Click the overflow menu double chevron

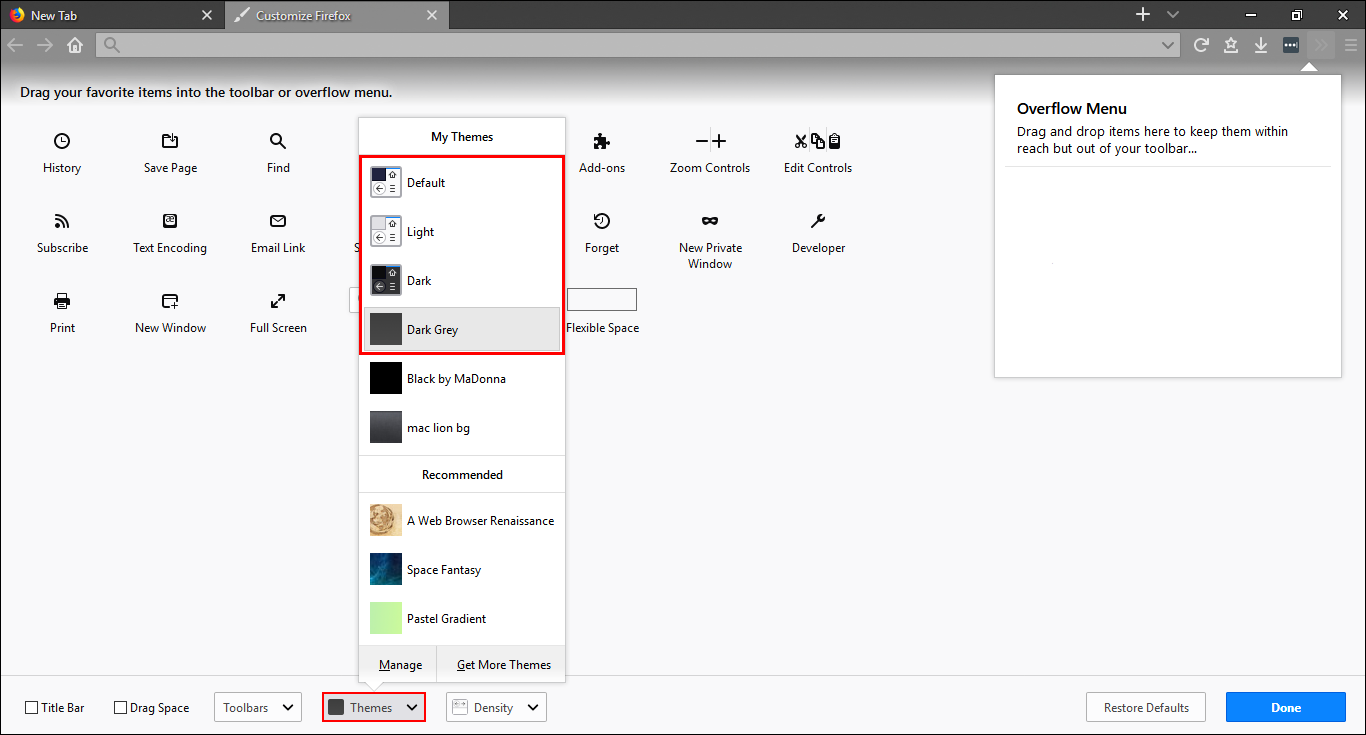[1322, 45]
